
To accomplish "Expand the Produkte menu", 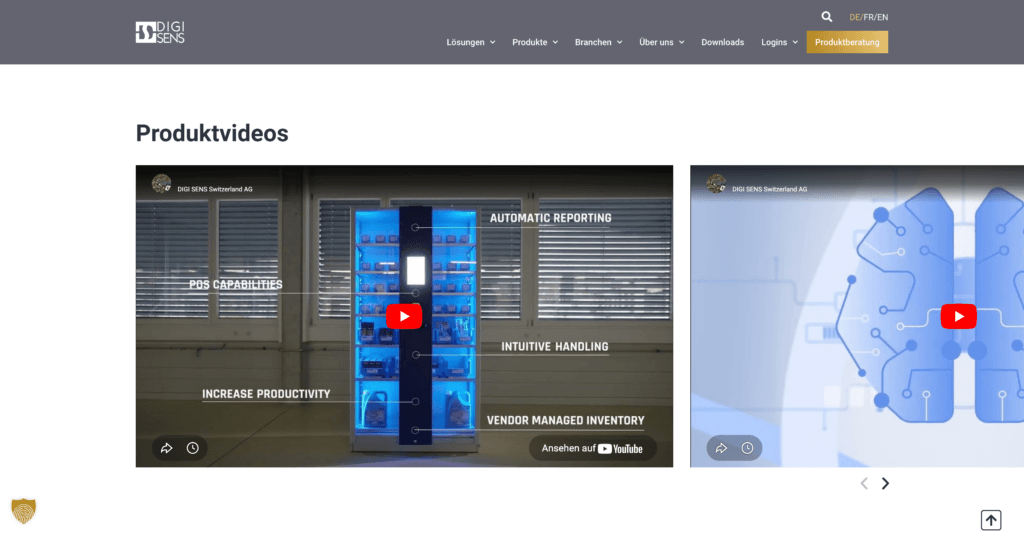I will (x=535, y=42).
